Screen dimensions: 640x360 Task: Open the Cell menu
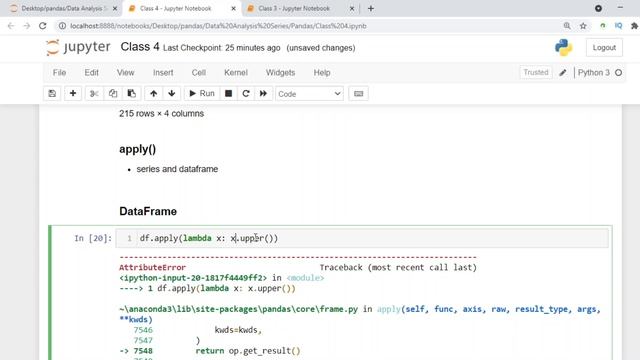click(x=199, y=73)
